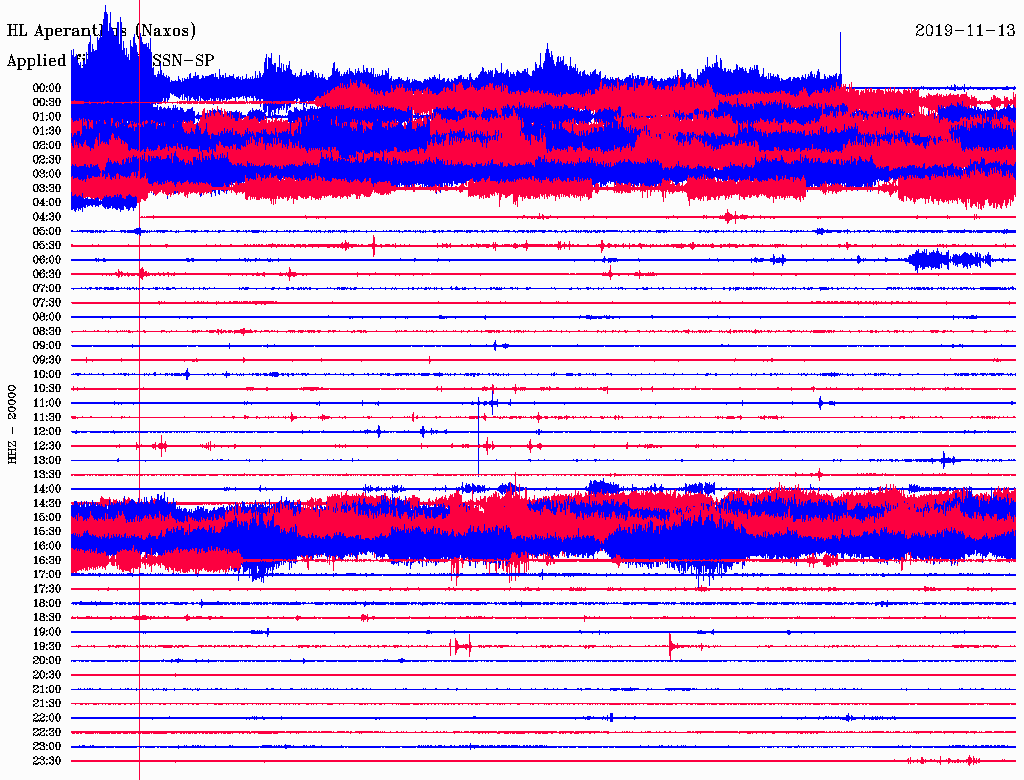Click the 16:00 time label
The height and width of the screenshot is (780, 1024).
point(47,547)
